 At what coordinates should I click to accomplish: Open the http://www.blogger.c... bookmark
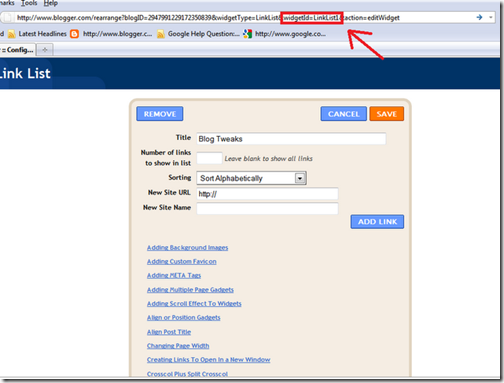click(x=117, y=34)
